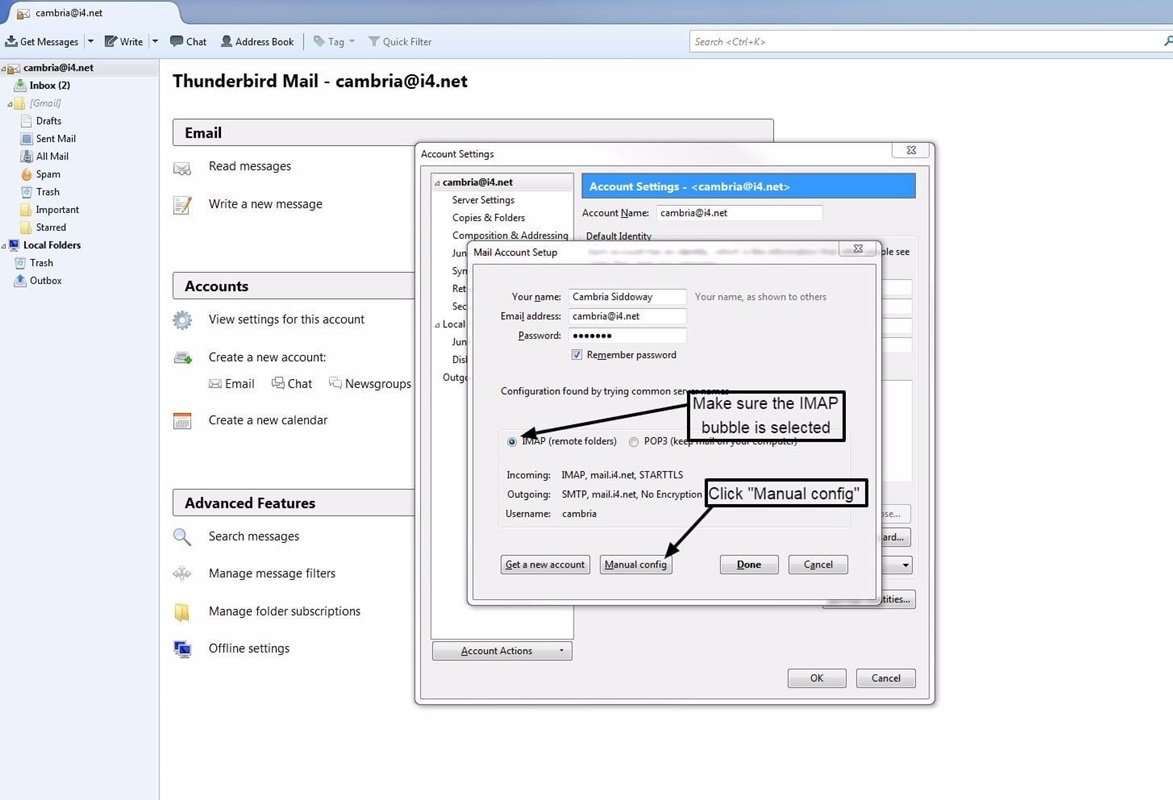This screenshot has width=1173, height=800.
Task: Click the Drafts folder icon
Action: click(x=27, y=120)
